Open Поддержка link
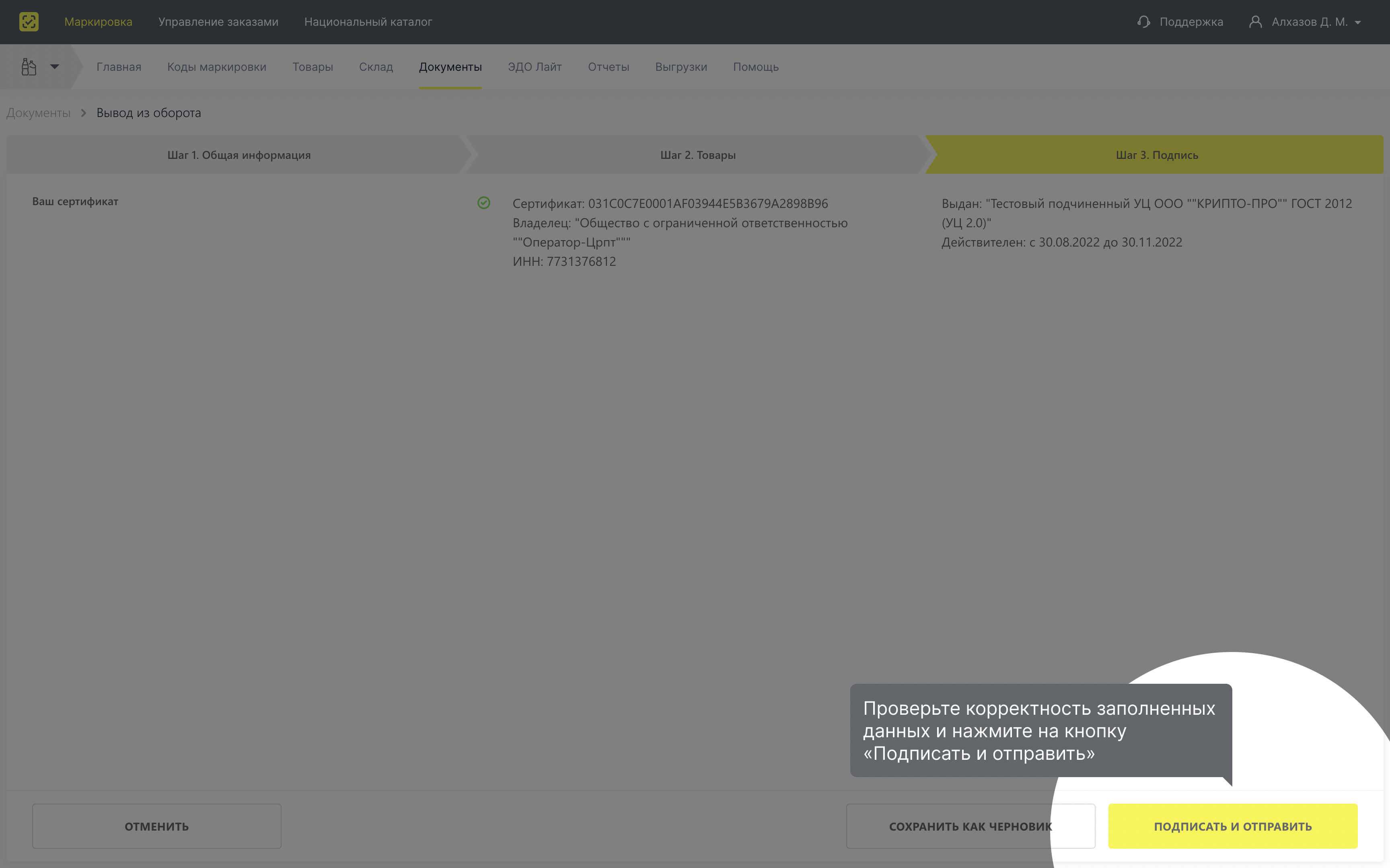1390x868 pixels. 1191,22
